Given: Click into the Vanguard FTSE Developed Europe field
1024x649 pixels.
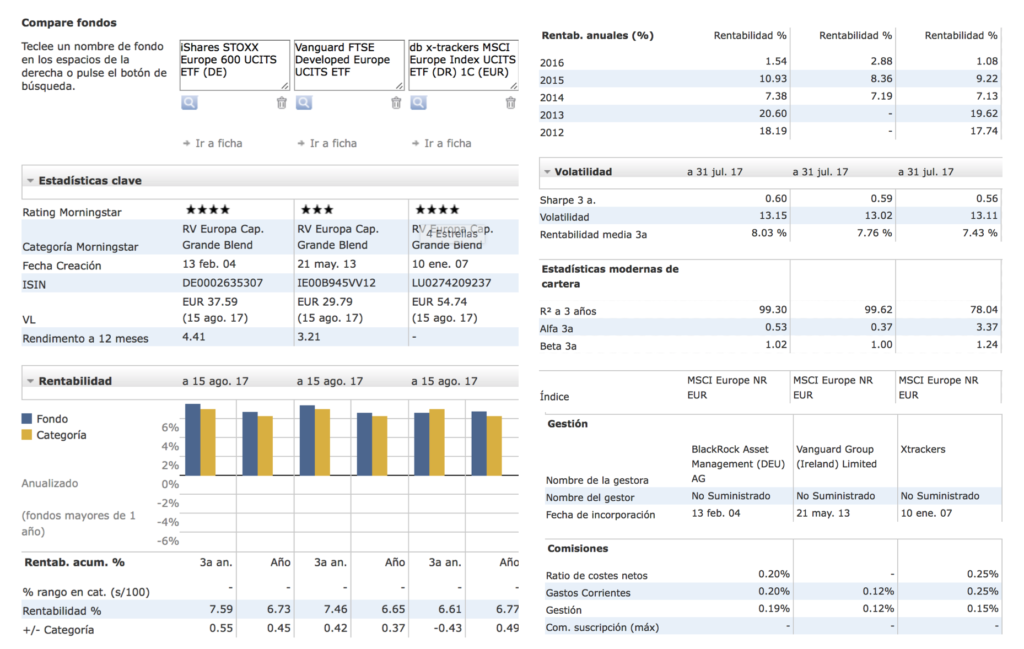Looking at the screenshot, I should click(349, 65).
